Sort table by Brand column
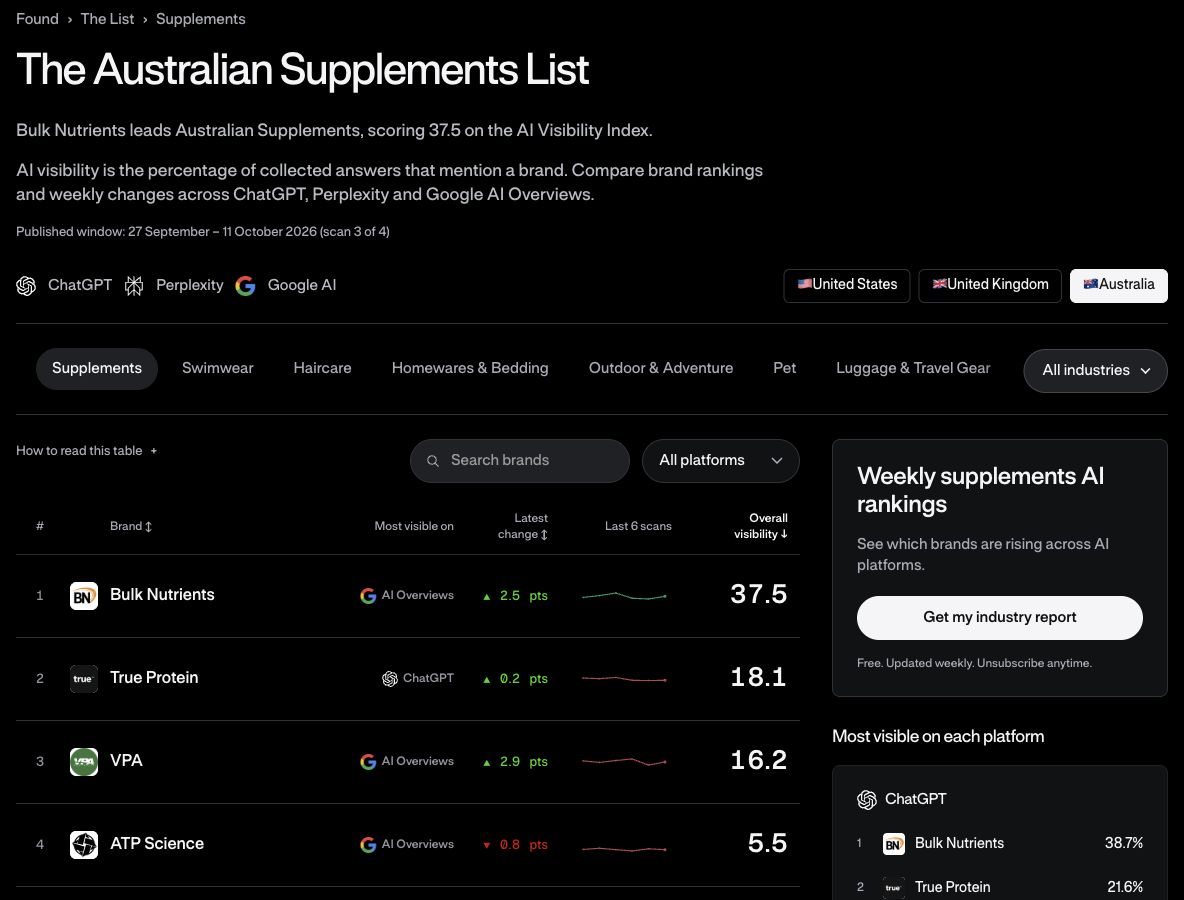This screenshot has height=900, width=1184. tap(131, 526)
